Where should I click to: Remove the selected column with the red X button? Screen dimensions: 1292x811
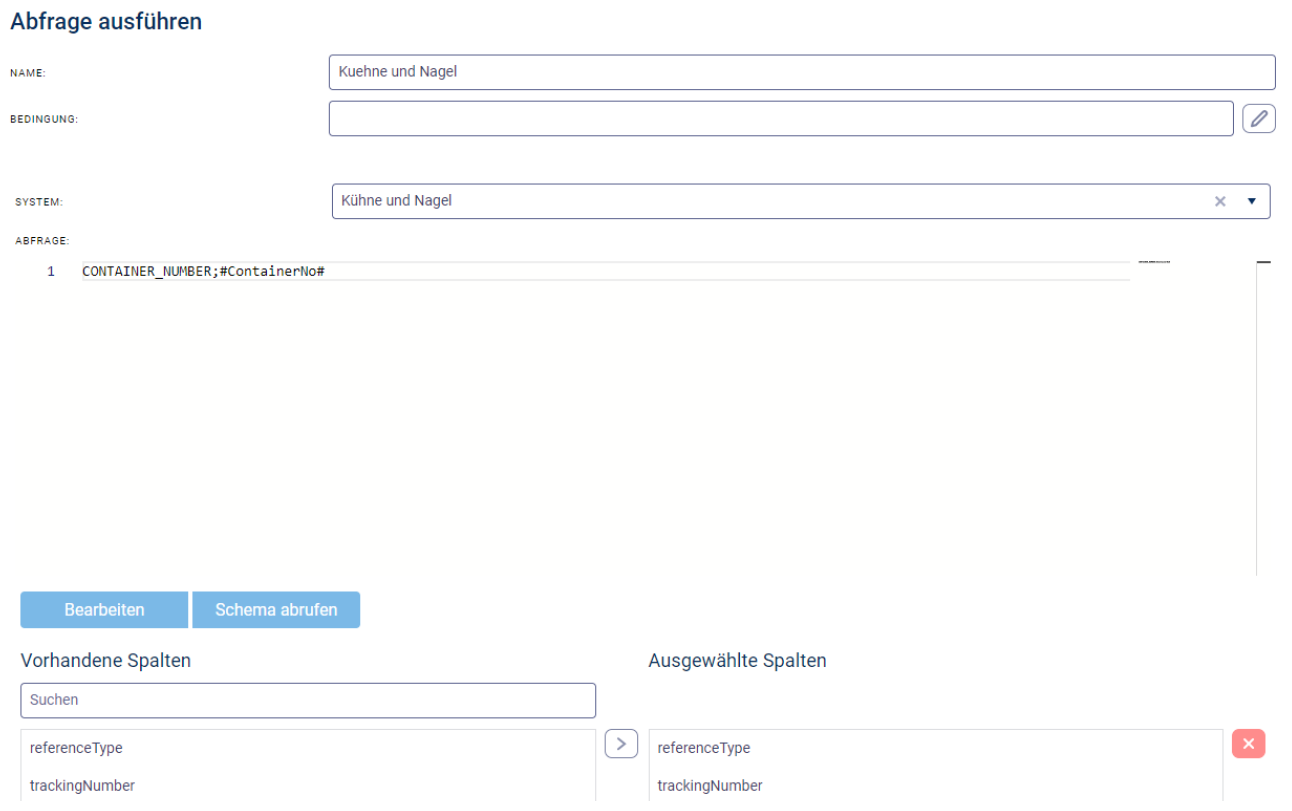[1248, 744]
